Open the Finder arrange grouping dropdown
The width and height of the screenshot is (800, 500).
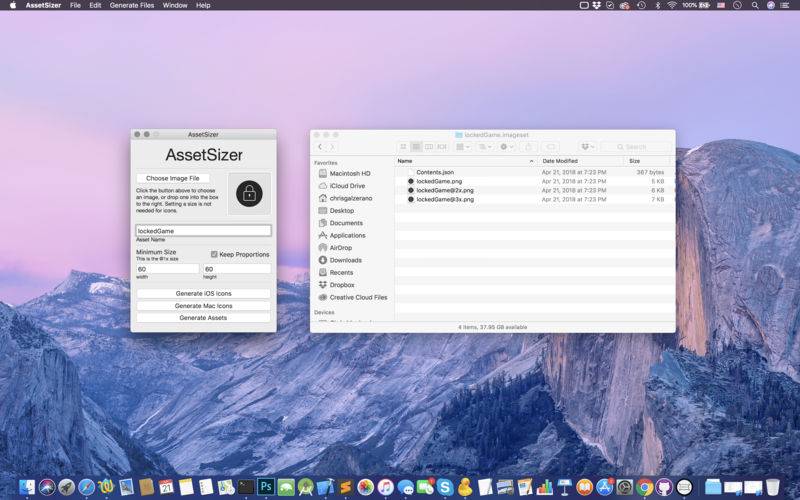tap(463, 147)
